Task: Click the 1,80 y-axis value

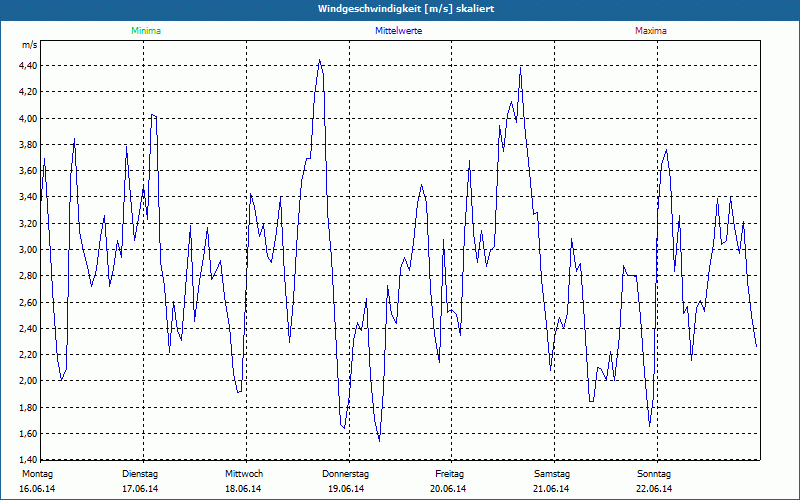Action: coord(29,408)
